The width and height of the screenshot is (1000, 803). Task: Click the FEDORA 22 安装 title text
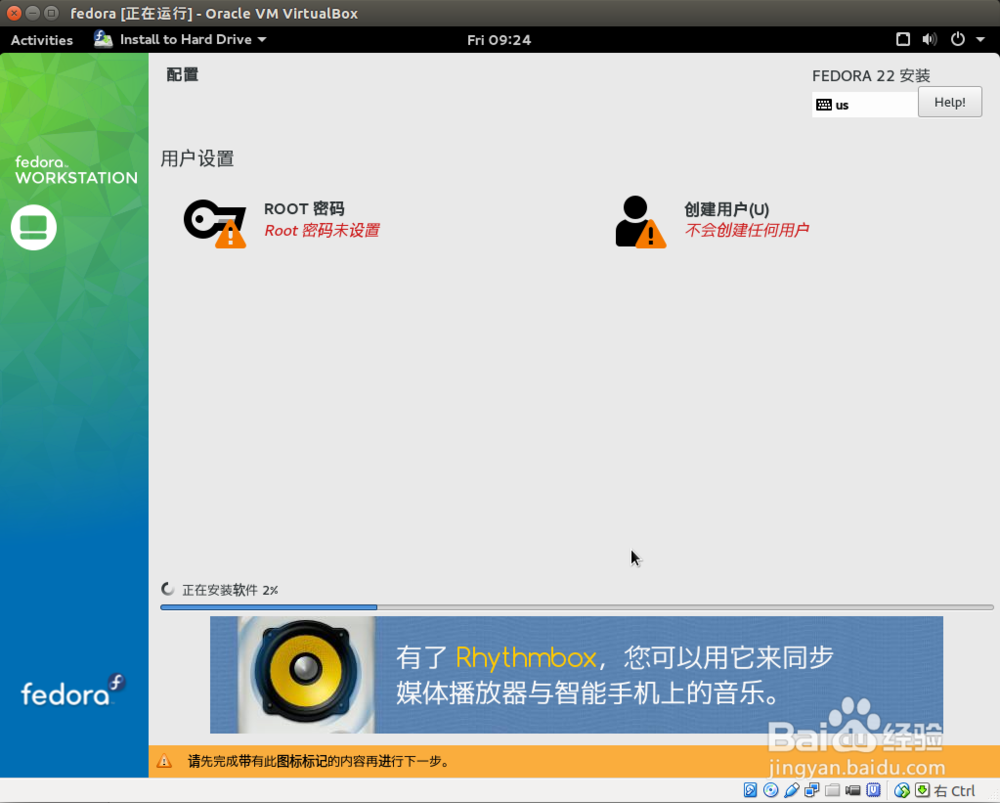pyautogui.click(x=871, y=75)
